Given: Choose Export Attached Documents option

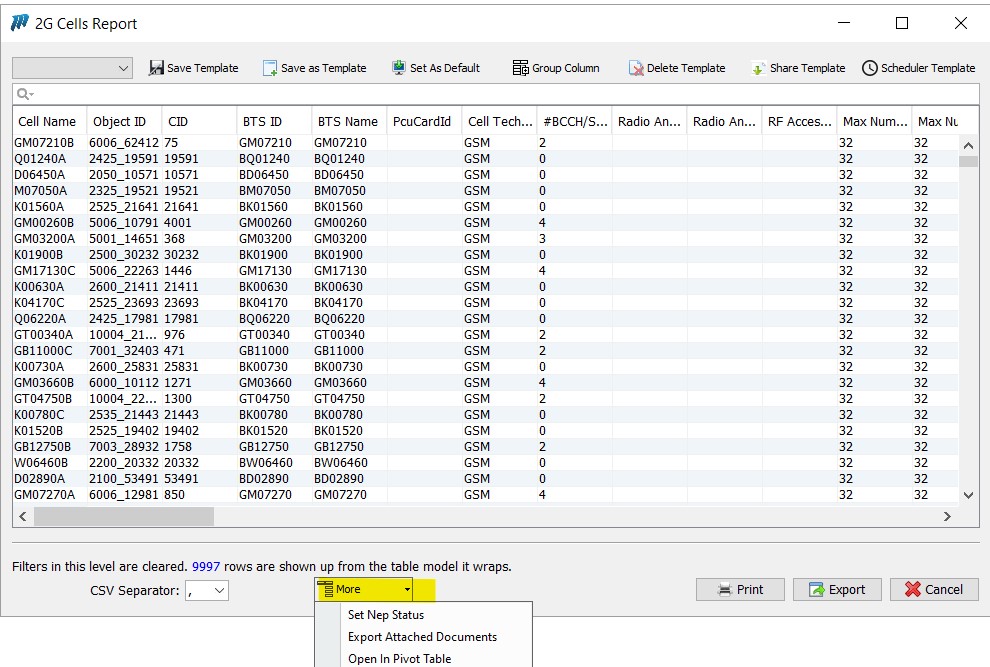Looking at the screenshot, I should click(422, 637).
